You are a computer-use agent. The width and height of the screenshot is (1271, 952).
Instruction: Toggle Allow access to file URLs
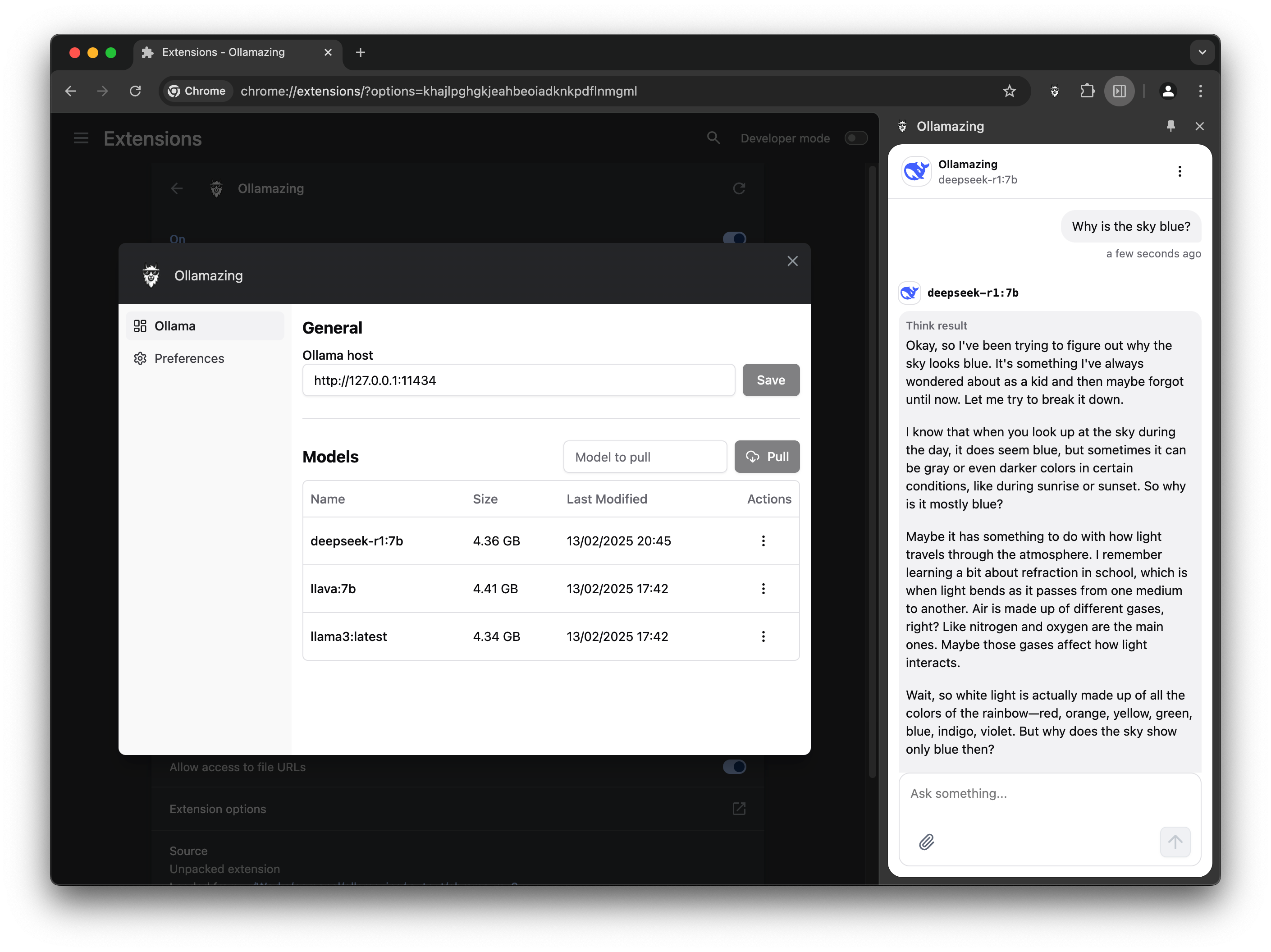point(734,767)
